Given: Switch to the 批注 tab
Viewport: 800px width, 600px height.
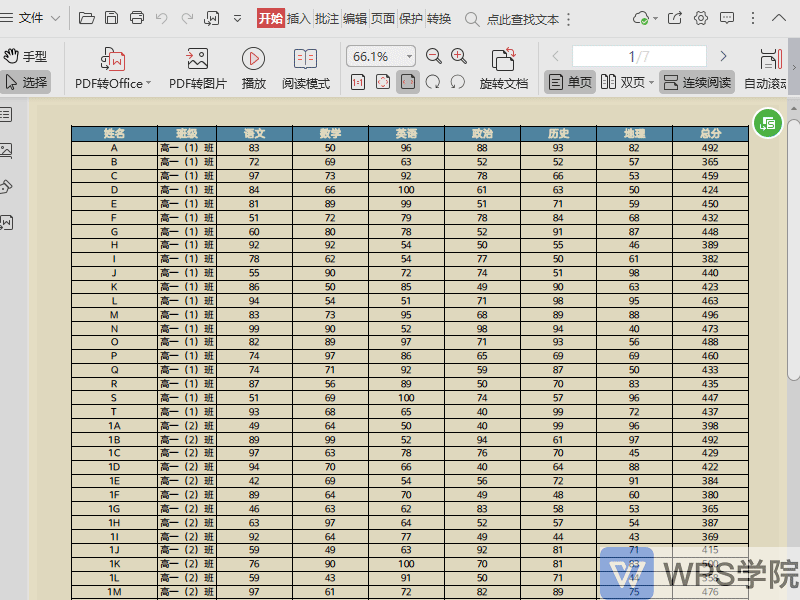Looking at the screenshot, I should 326,18.
